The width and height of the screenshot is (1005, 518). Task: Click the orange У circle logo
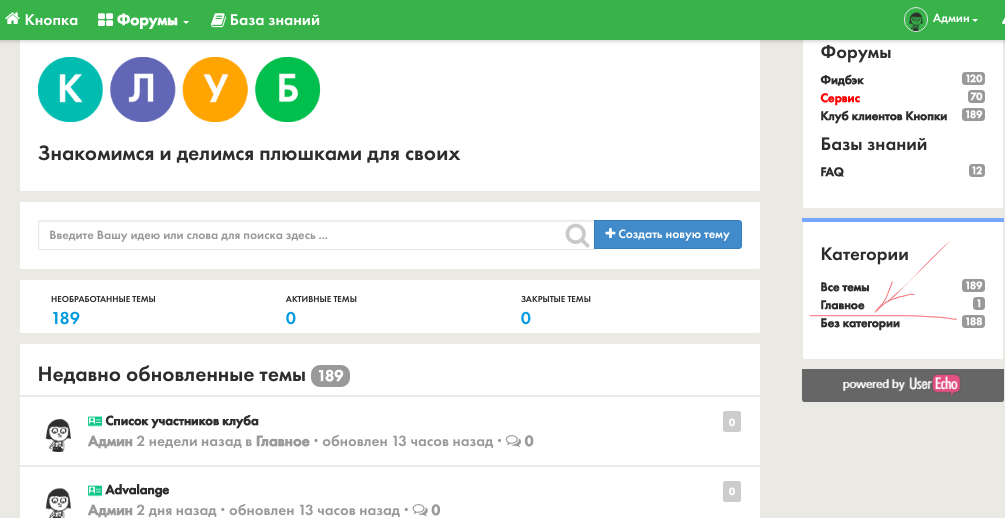click(x=215, y=90)
